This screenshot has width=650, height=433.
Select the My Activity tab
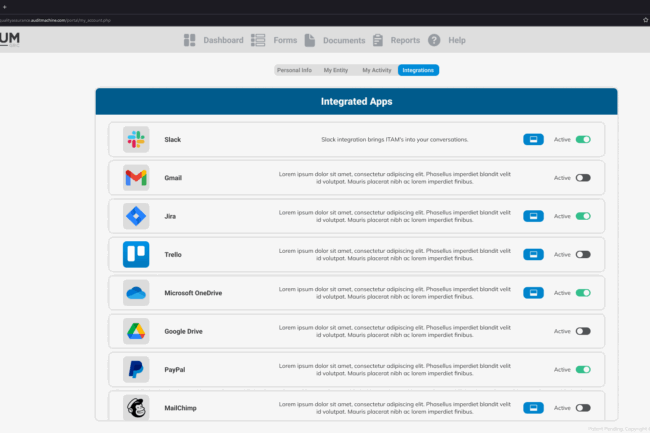377,70
